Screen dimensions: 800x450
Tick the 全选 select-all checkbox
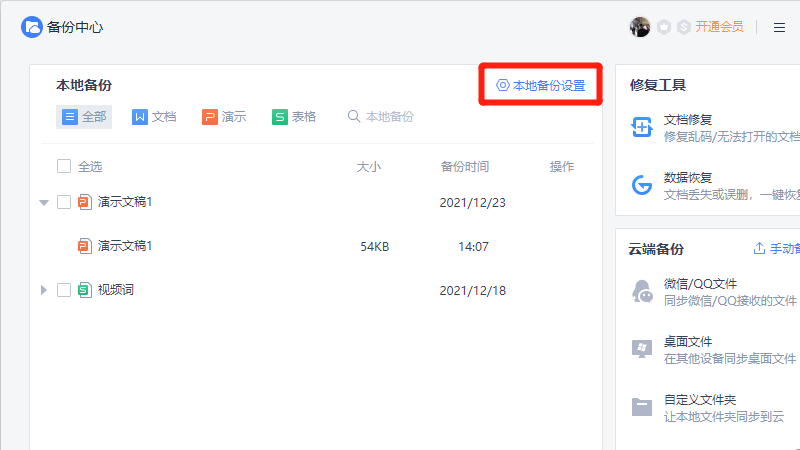click(64, 167)
